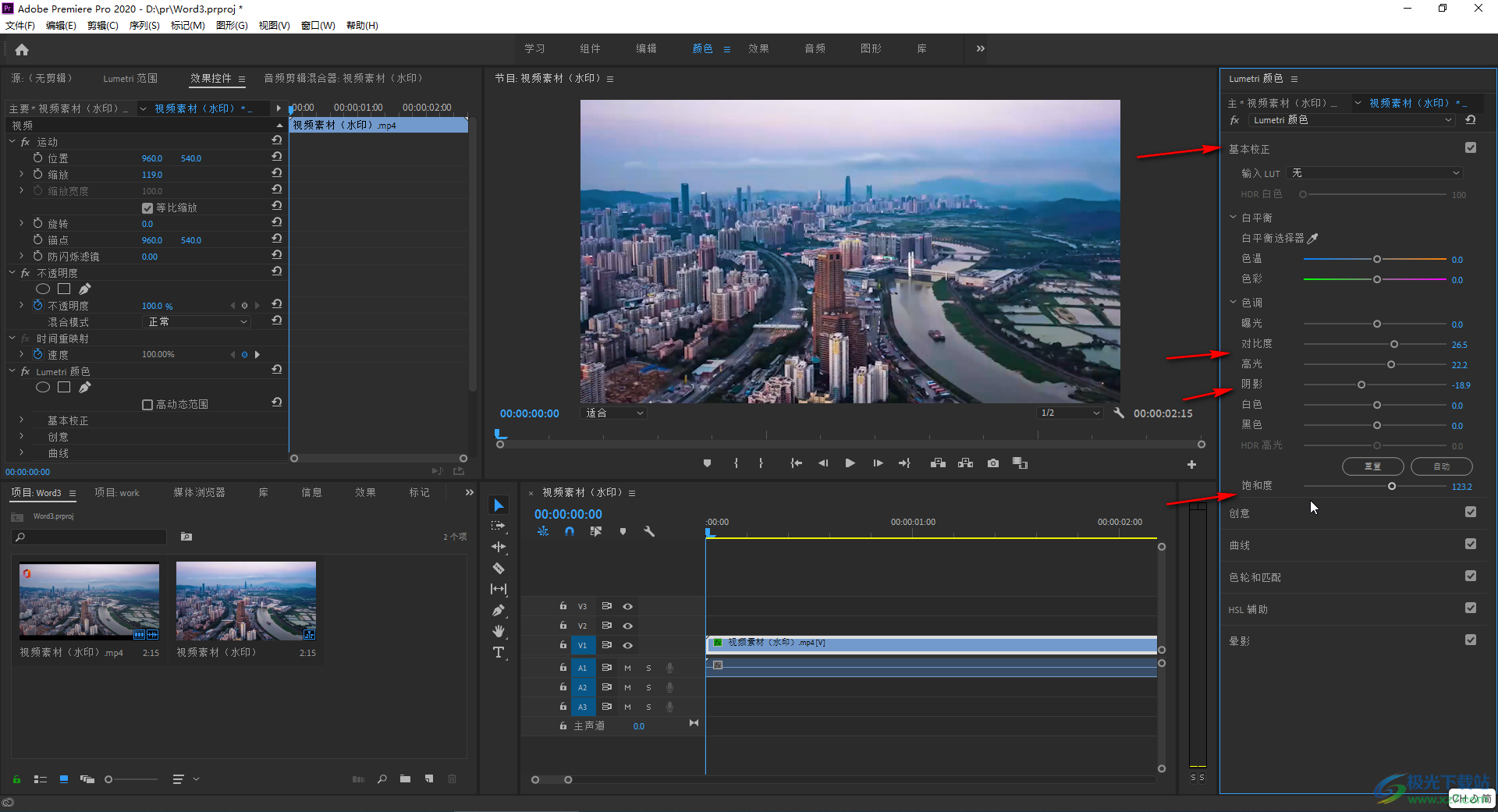Go to Out point in the Program monitor
Screen dimensions: 1498x812
point(904,463)
